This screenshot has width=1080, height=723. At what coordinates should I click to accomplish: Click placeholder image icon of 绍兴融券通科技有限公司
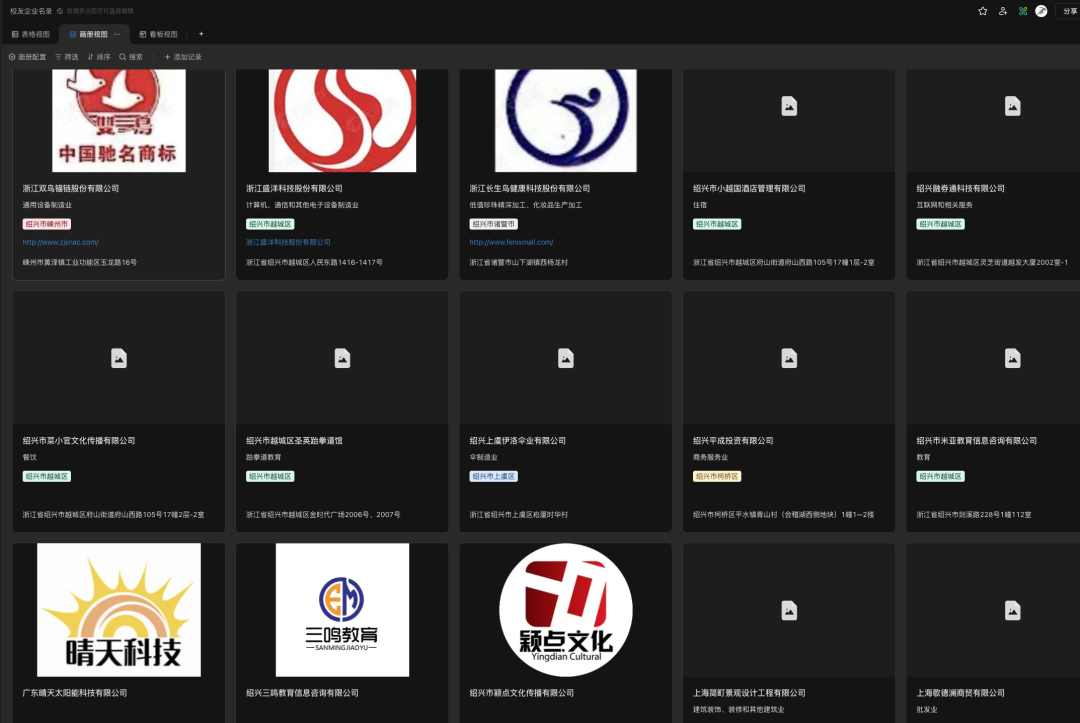pyautogui.click(x=1012, y=106)
